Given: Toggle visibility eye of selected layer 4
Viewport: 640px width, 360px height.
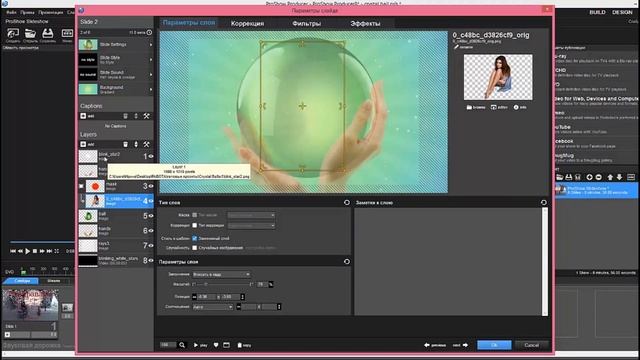Looking at the screenshot, I should [151, 201].
